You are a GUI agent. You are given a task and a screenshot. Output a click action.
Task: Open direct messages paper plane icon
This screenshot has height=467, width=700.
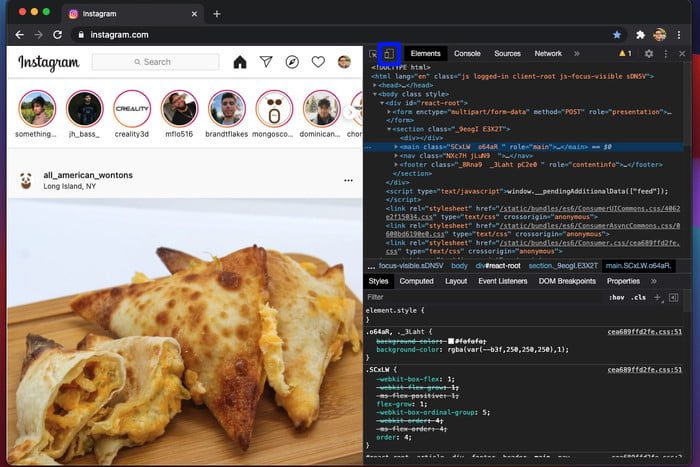point(266,62)
